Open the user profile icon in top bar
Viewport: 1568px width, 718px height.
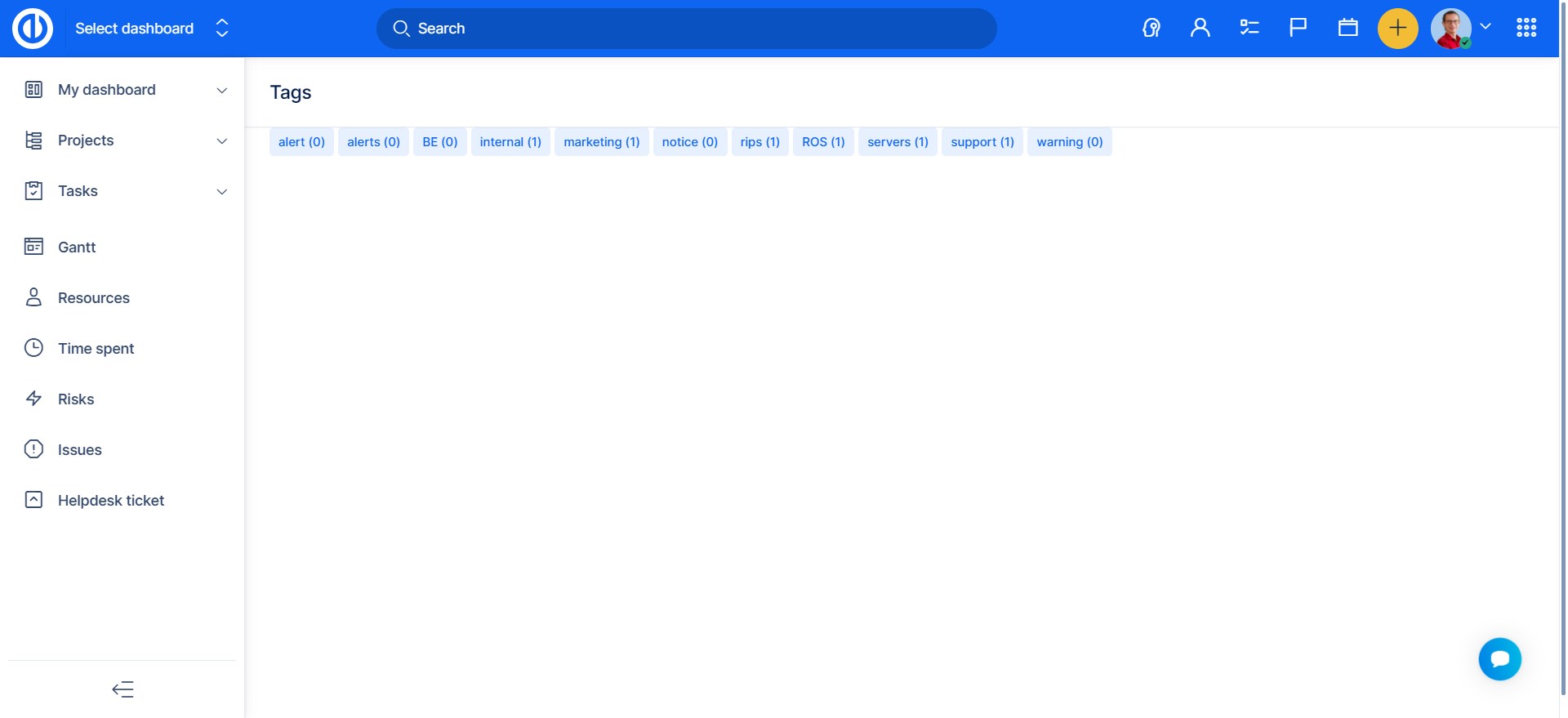pyautogui.click(x=1200, y=29)
